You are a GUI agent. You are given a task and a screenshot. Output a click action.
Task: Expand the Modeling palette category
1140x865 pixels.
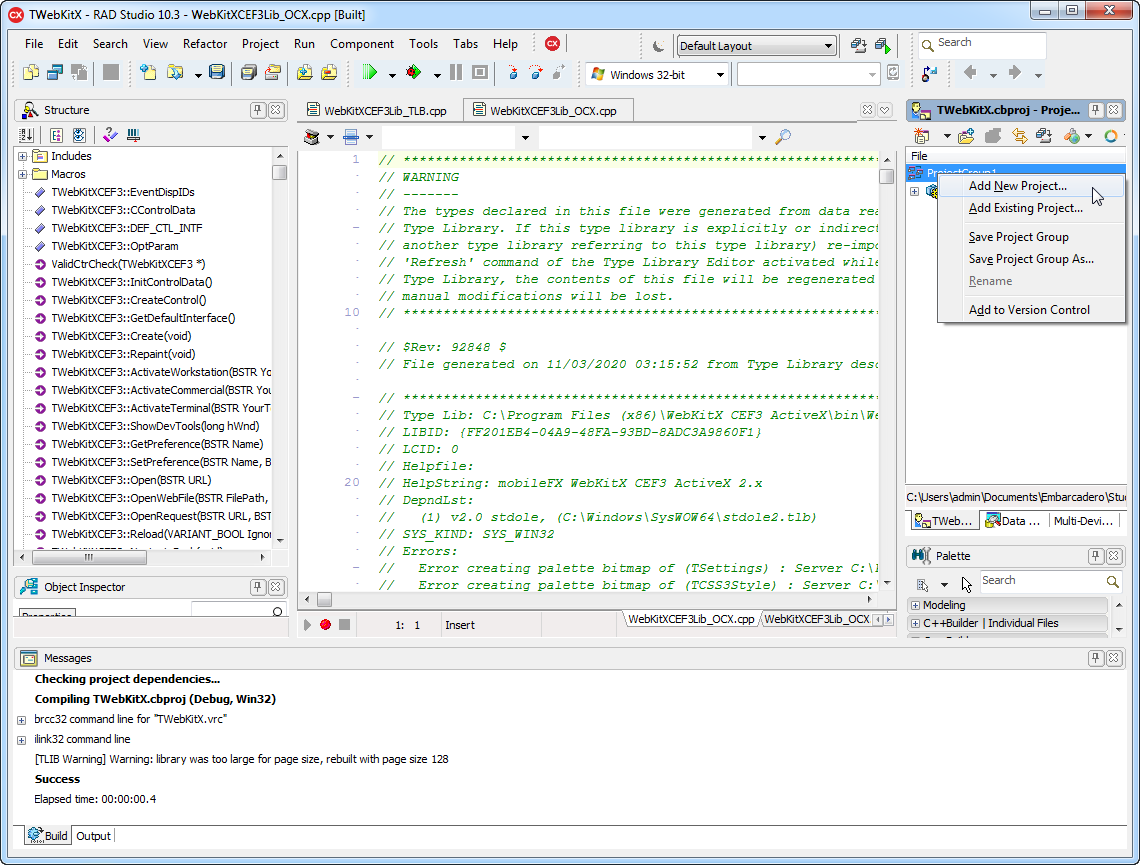tap(916, 605)
